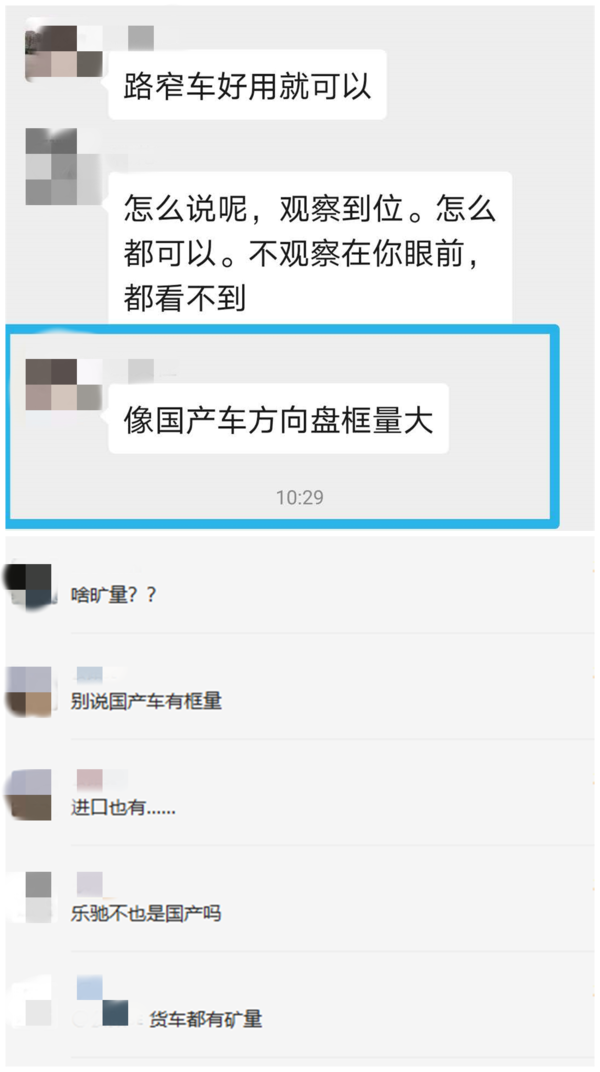
Task: Tap small avatar before '货车都有矿量'
Action: click(115, 1013)
